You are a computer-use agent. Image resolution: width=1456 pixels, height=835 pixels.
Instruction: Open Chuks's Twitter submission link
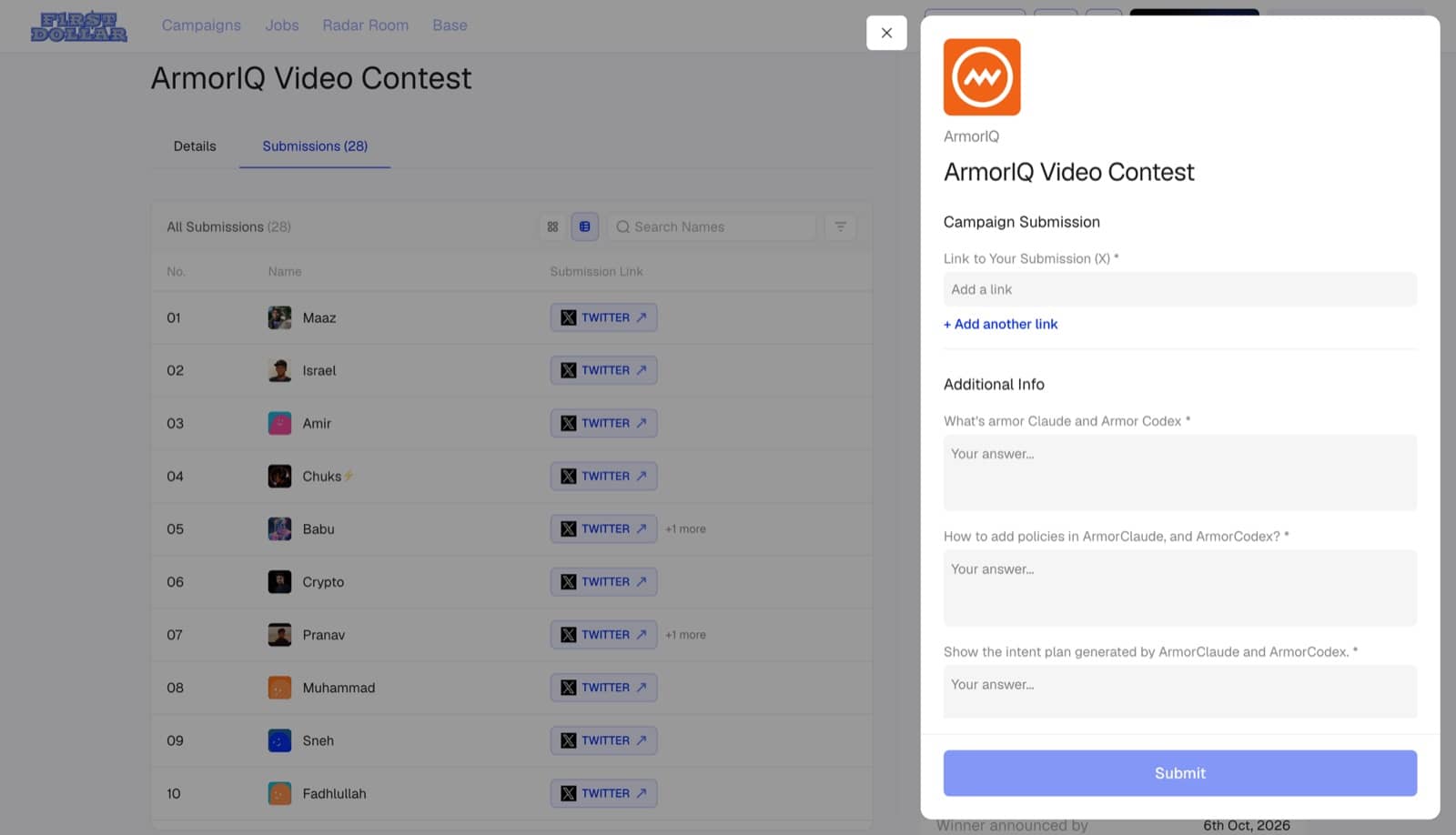(x=603, y=476)
